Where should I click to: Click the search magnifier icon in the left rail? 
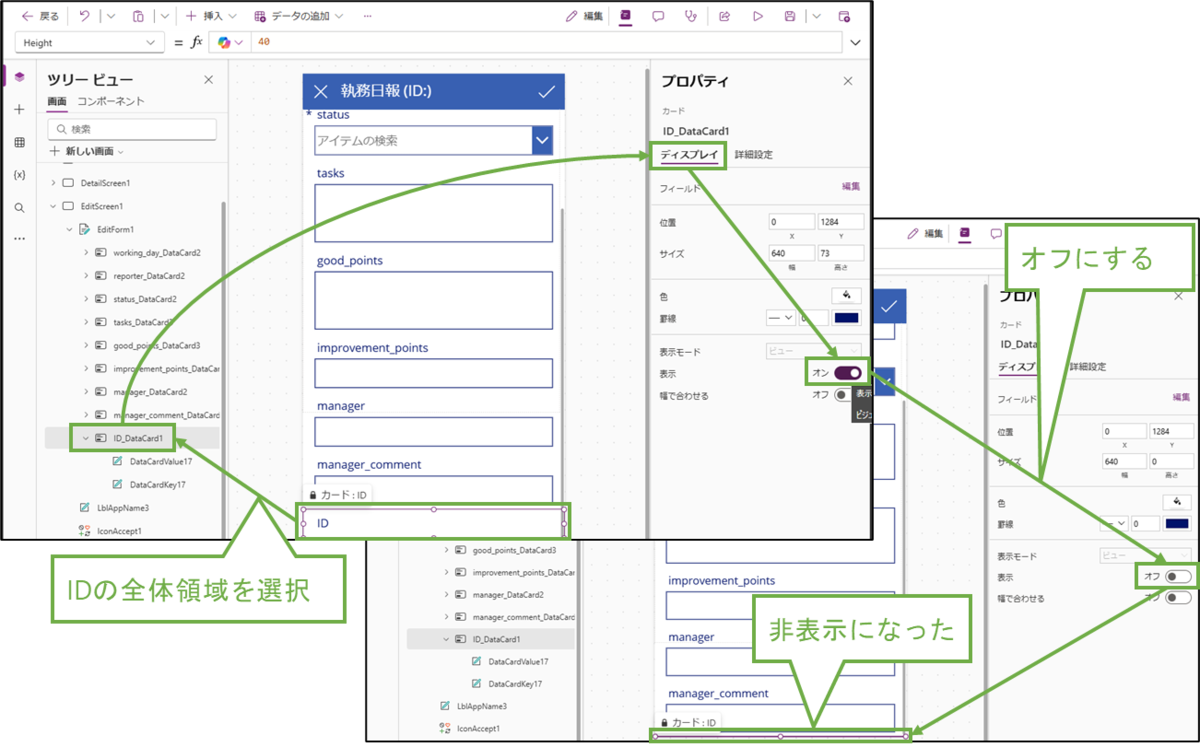pos(19,207)
